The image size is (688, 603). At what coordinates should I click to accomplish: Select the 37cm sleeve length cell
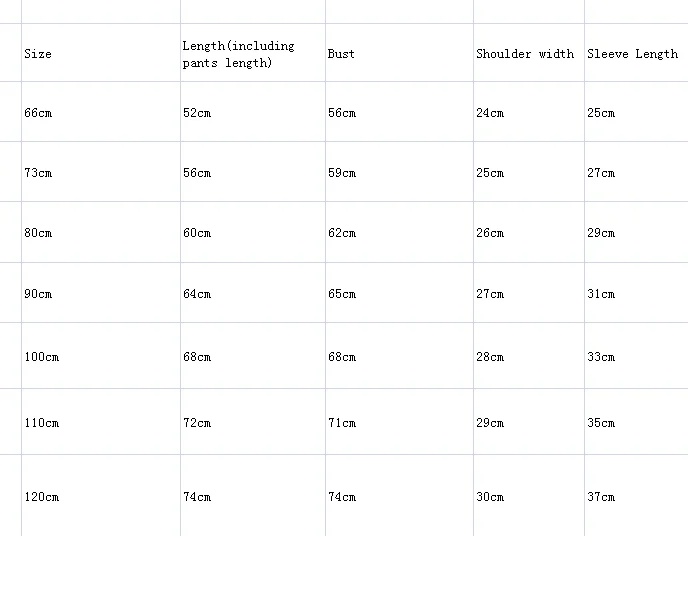click(x=636, y=496)
